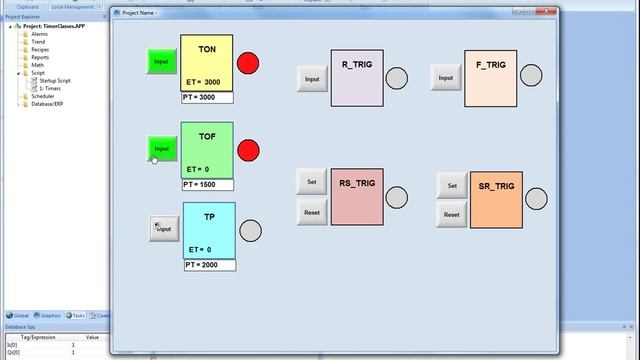Click the Reset button for SR_TRIG

click(452, 214)
